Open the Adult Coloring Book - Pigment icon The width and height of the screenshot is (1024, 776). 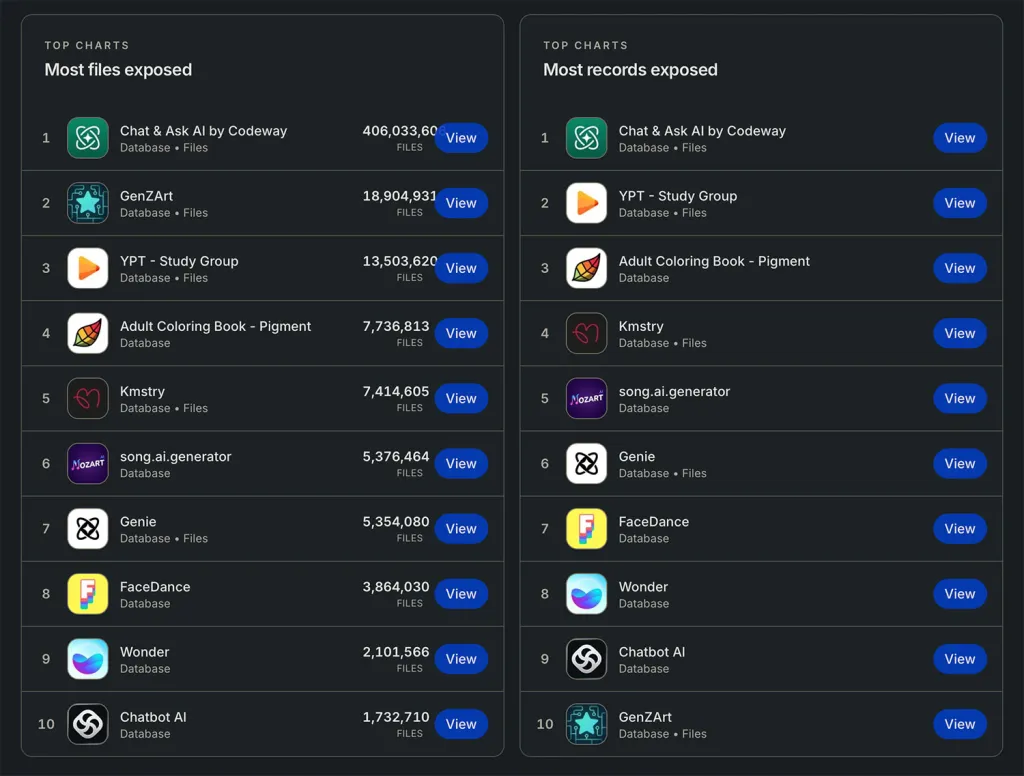[x=87, y=333]
